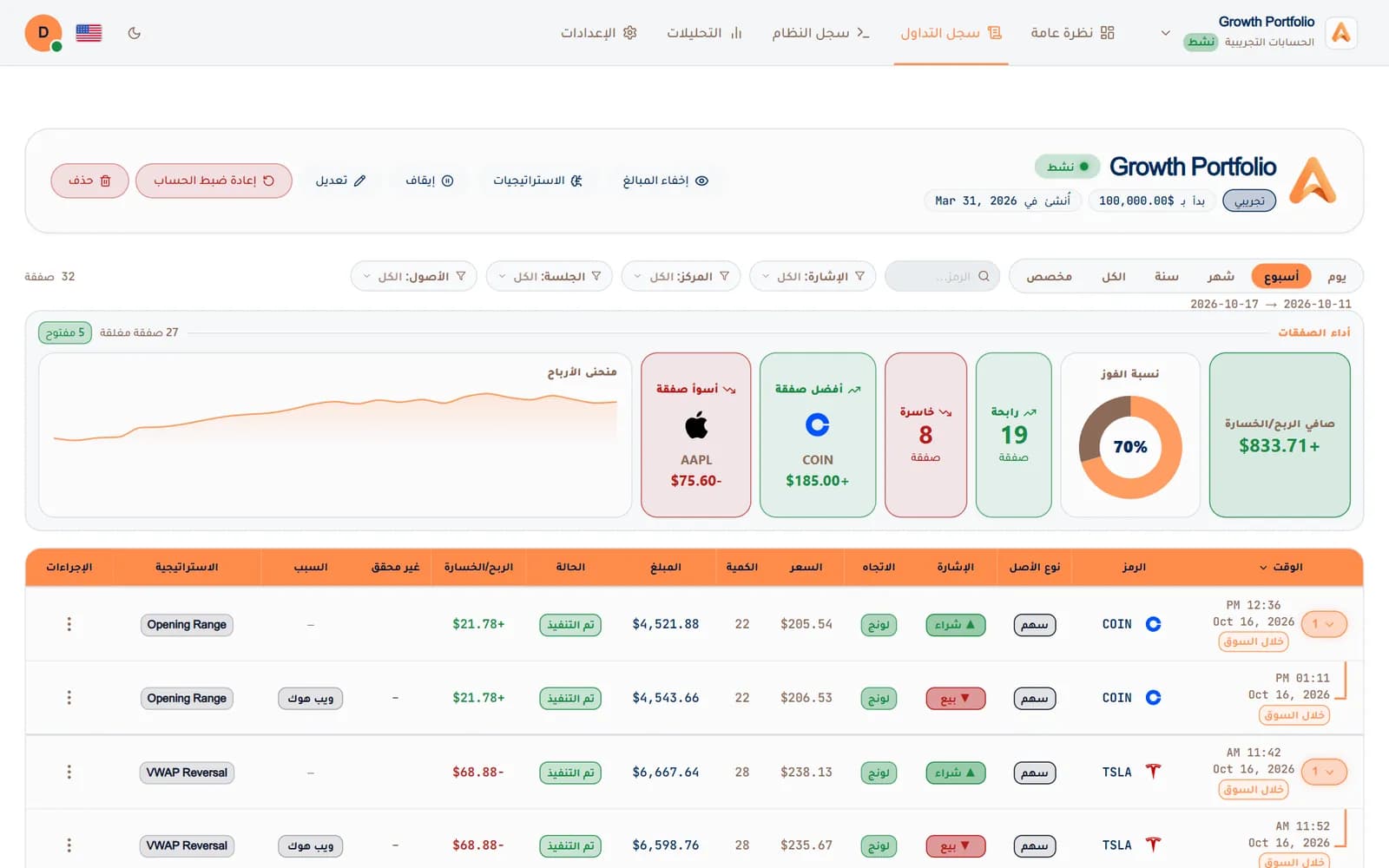Focus the symbol search field
The height and width of the screenshot is (868, 1389).
(943, 276)
